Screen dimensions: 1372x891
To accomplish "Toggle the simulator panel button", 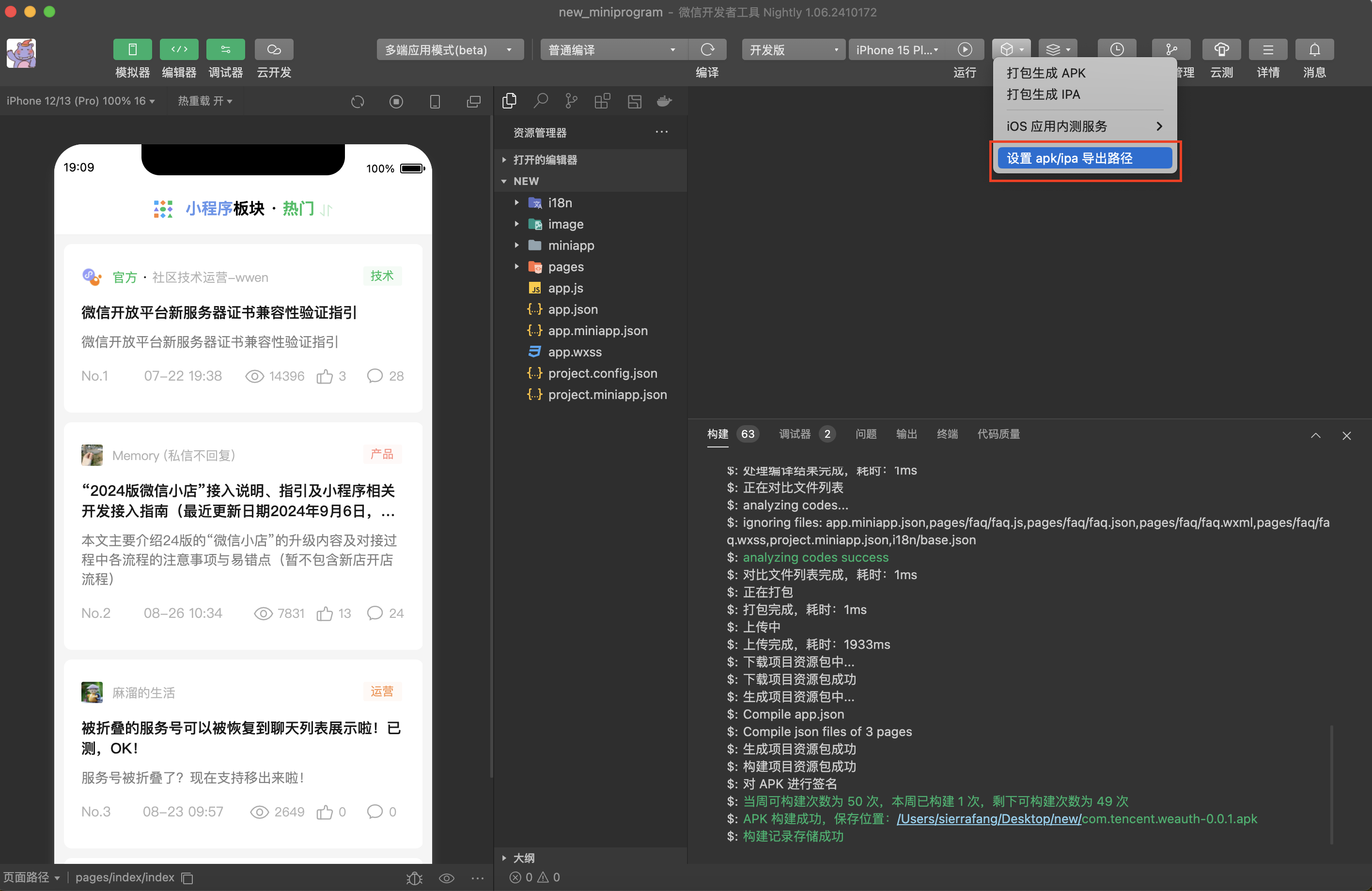I will [132, 49].
